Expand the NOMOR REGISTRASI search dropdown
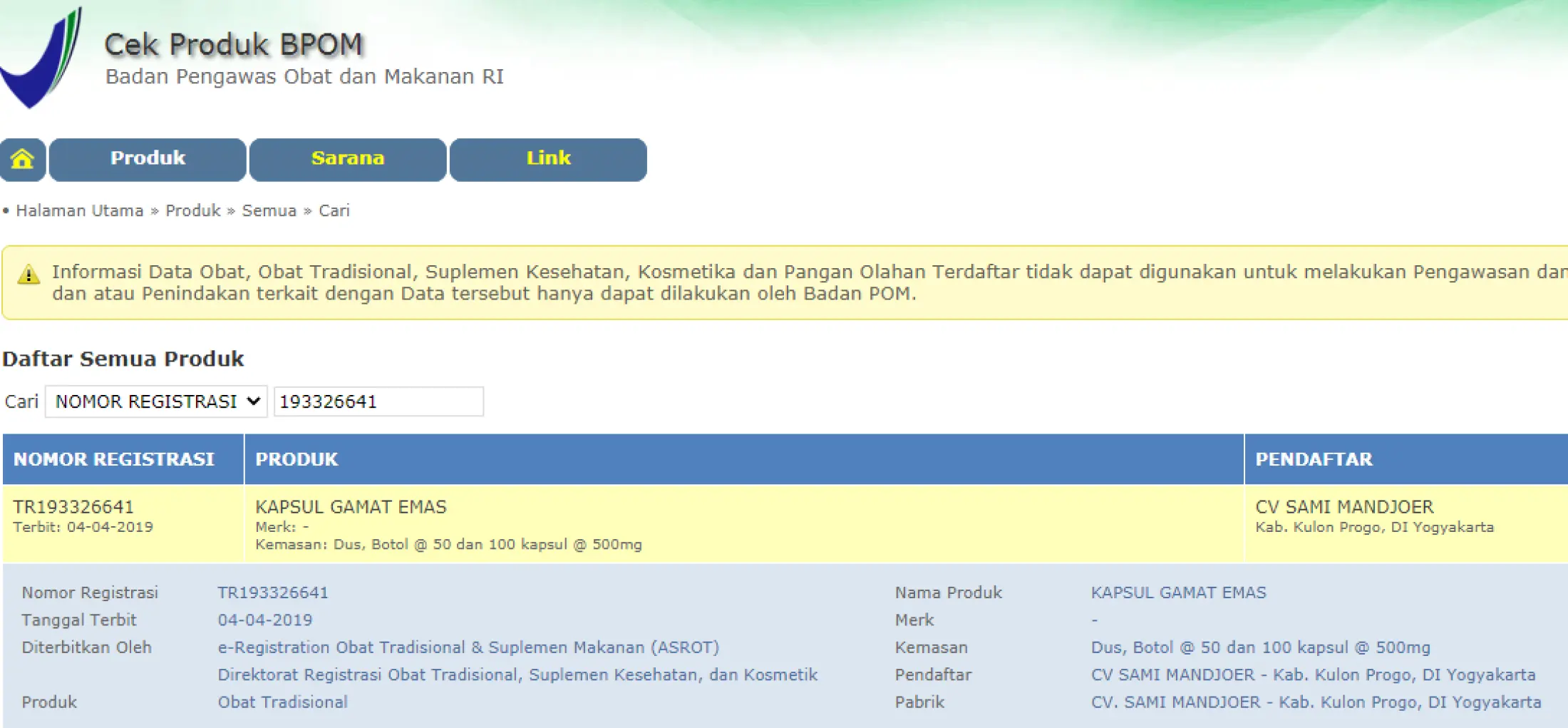Screen dimensions: 1568x728 156,401
